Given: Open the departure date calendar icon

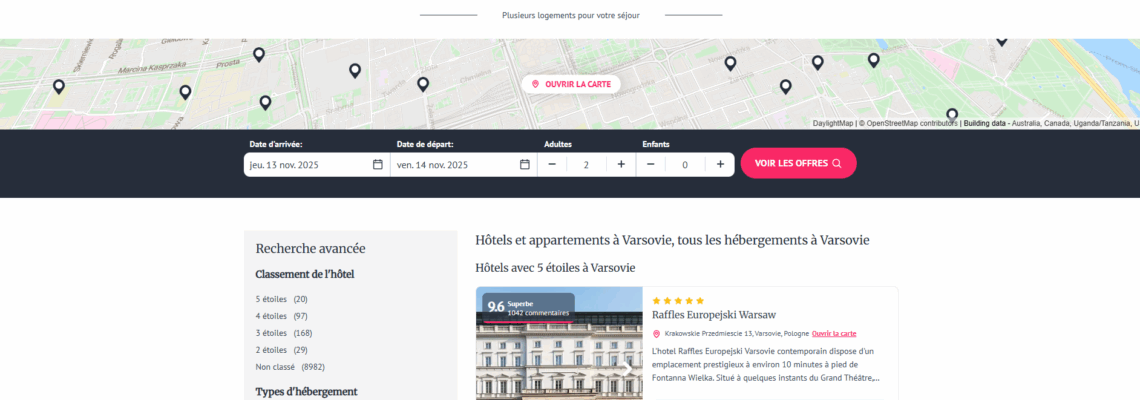Looking at the screenshot, I should [524, 164].
